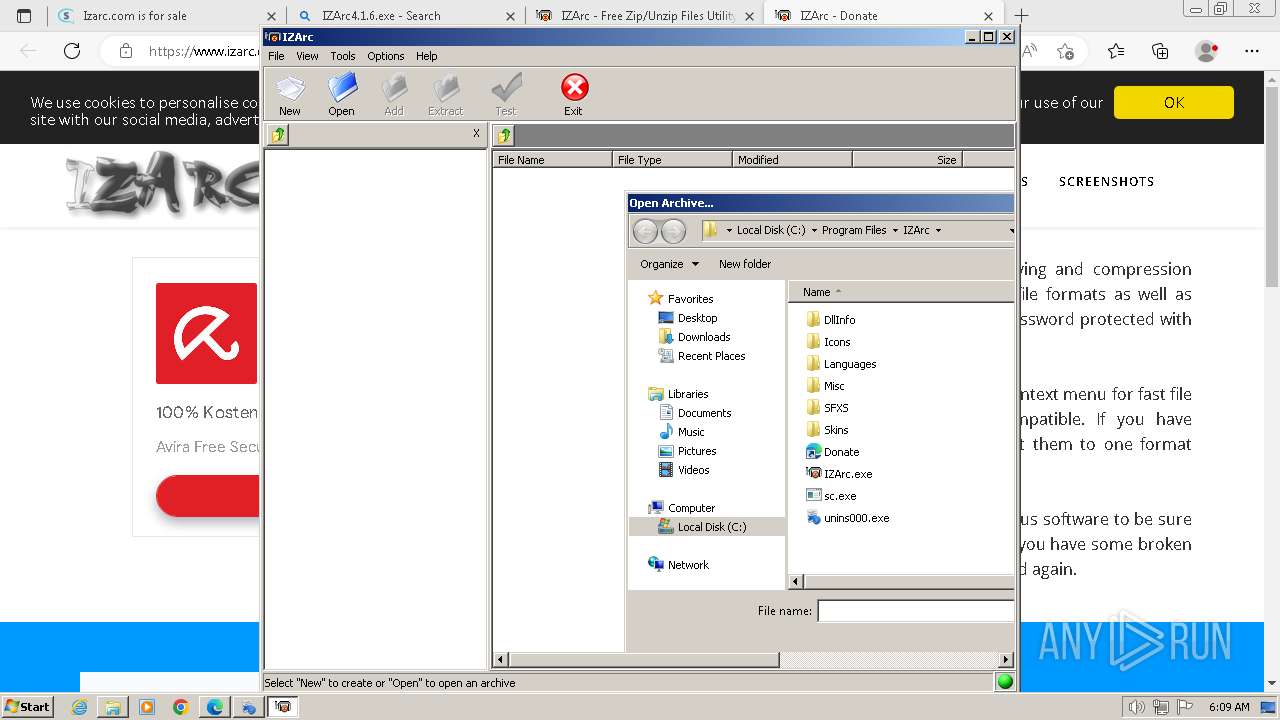Click the Open archive toolbar icon

pos(342,95)
